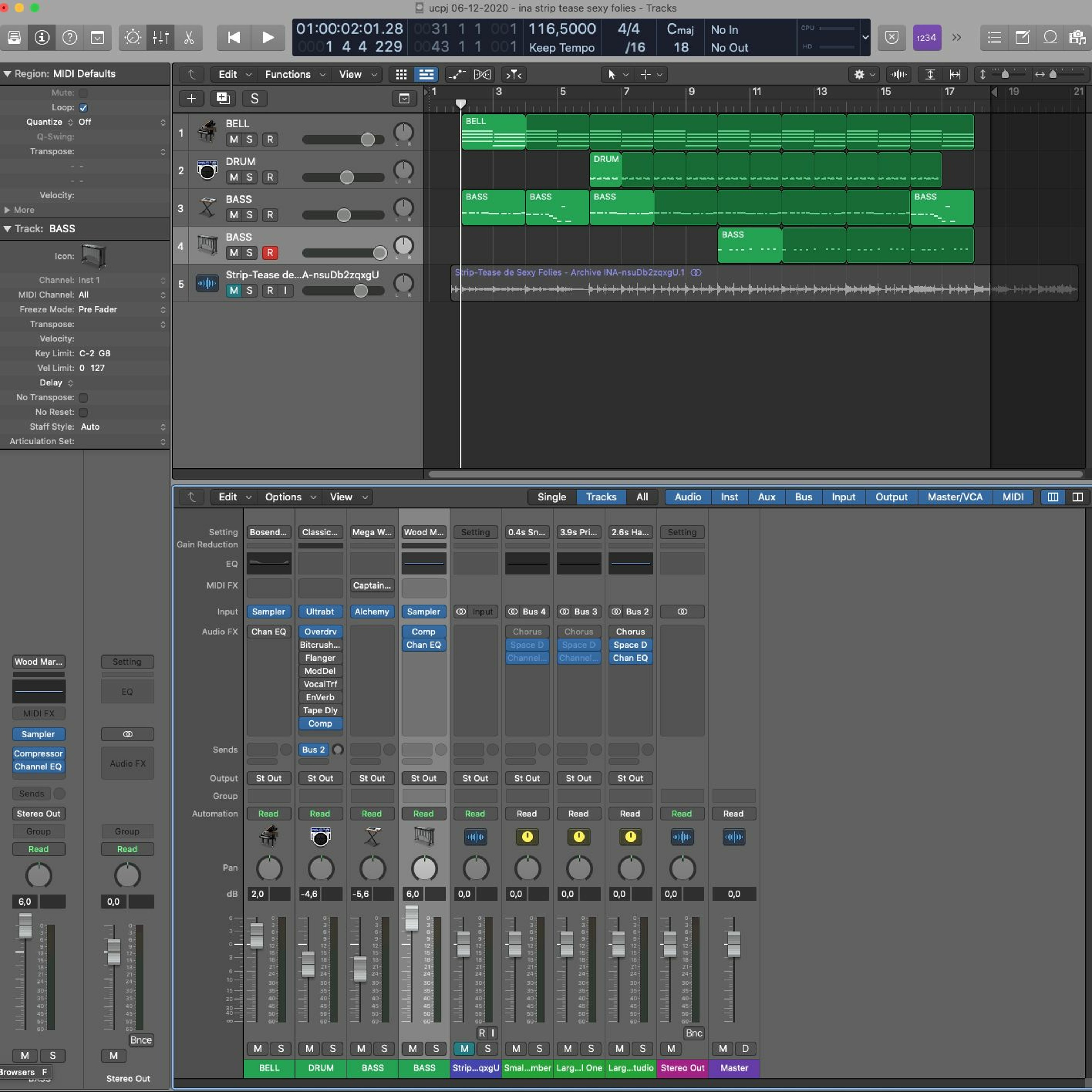Click the DRUM track drum machine icon

tap(207, 169)
